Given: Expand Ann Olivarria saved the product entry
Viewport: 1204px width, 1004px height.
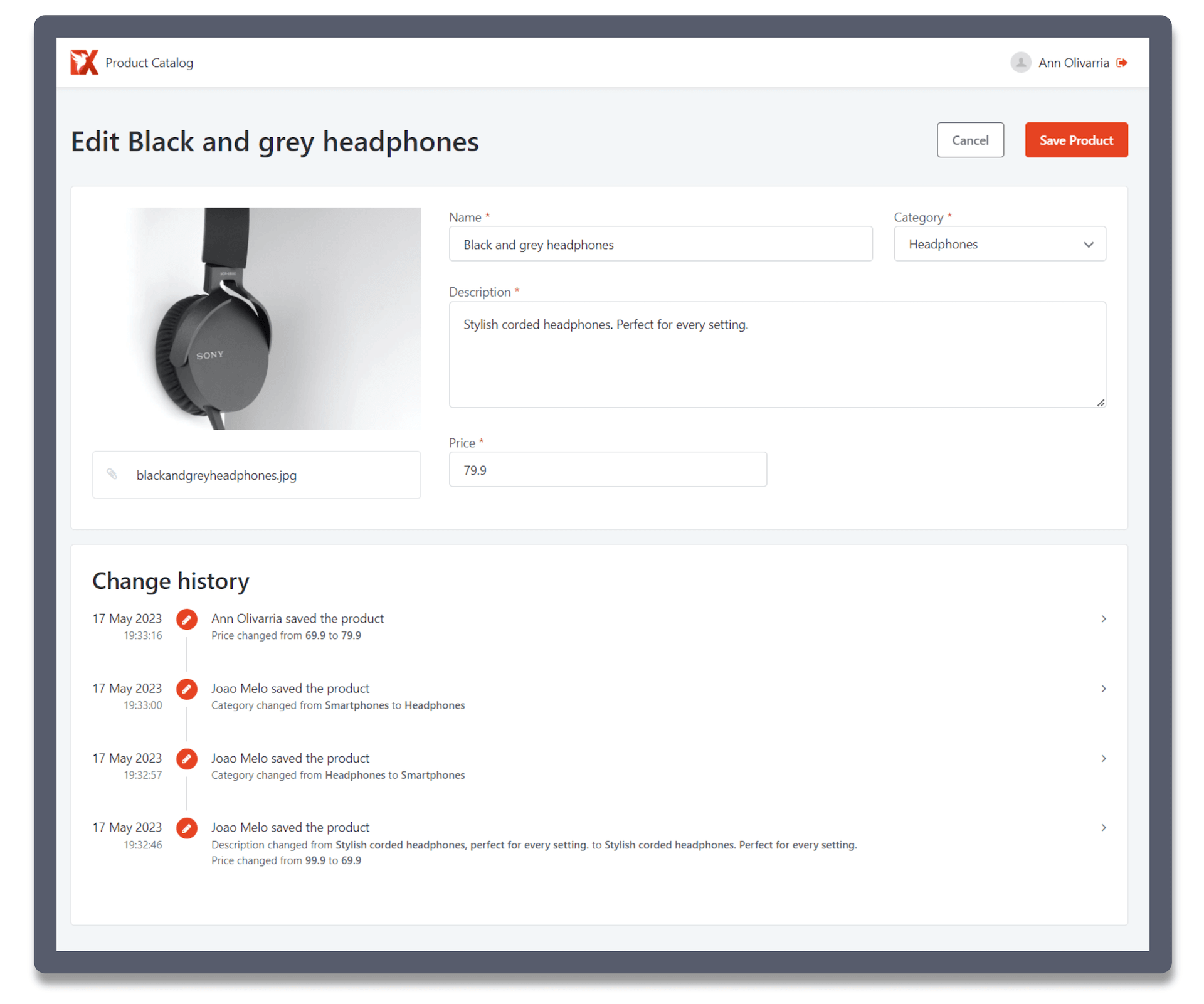Looking at the screenshot, I should (1104, 619).
